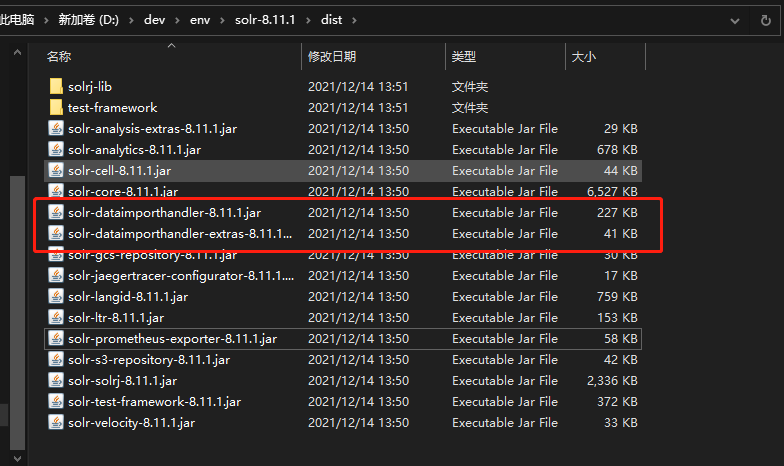Select solr-ltr-8.11.1.jar file name

[116, 318]
